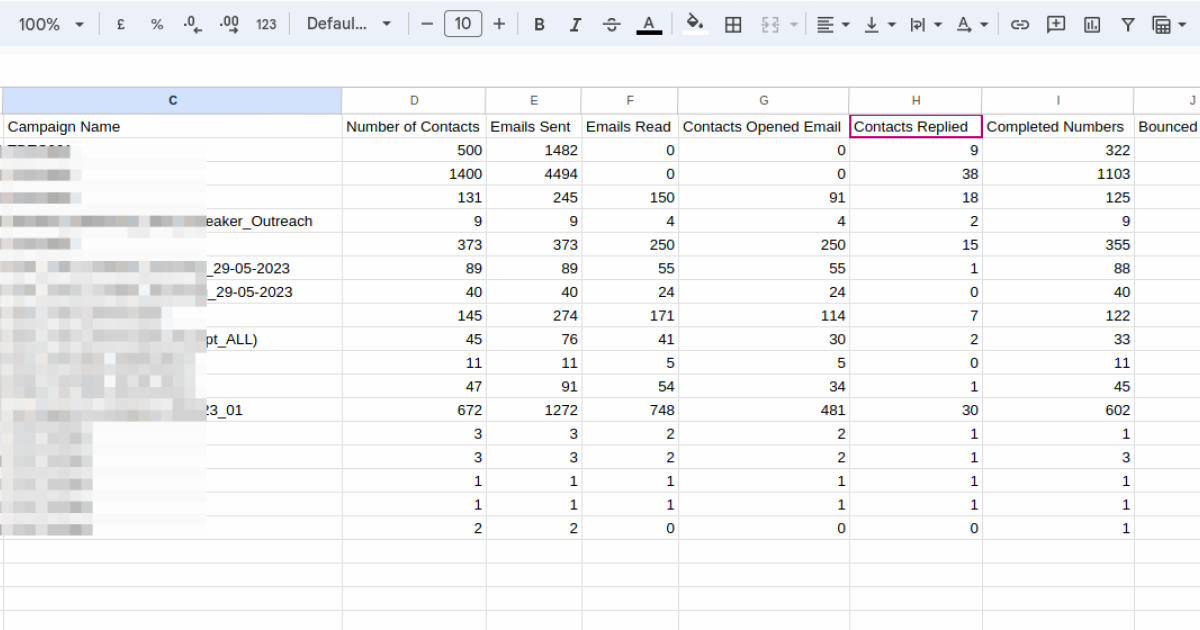Toggle bold formatting
This screenshot has height=630, width=1200.
[x=539, y=24]
